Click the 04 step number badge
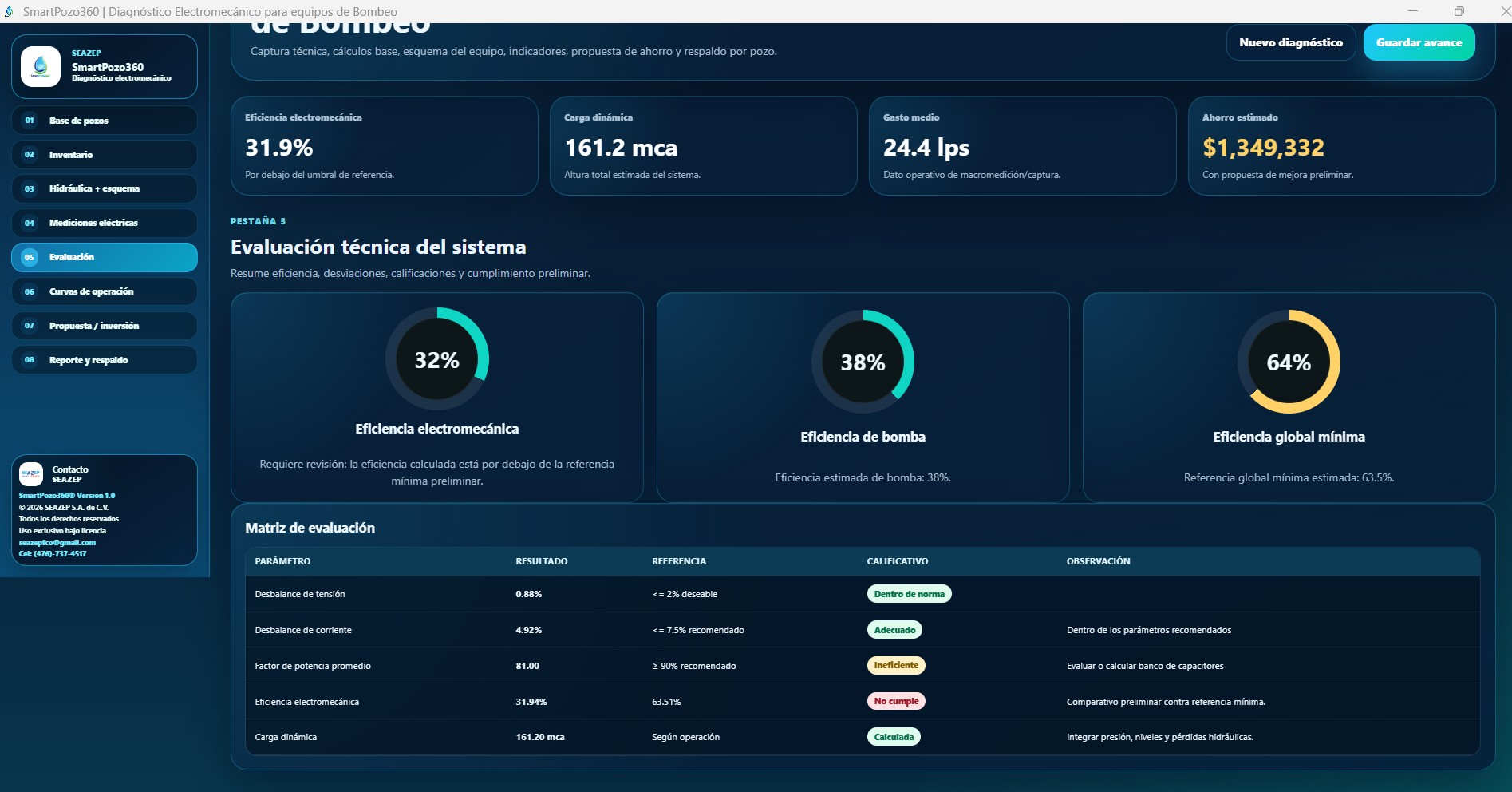The image size is (1512, 792). coord(30,224)
